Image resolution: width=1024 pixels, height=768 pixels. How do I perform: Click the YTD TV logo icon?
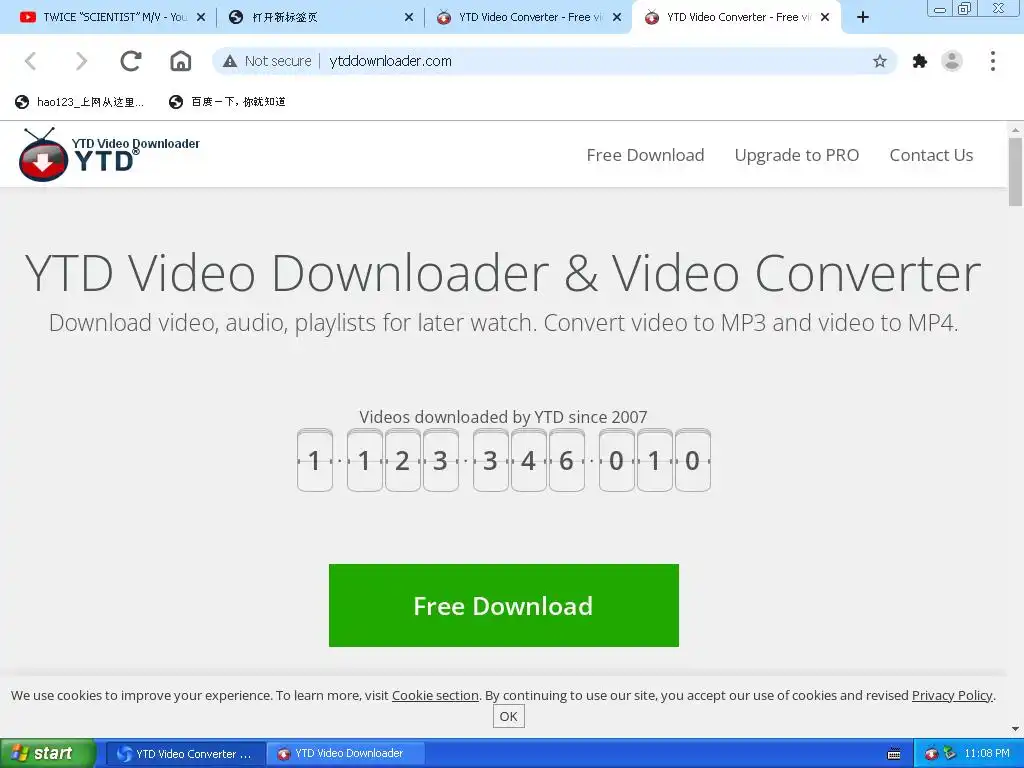point(43,155)
